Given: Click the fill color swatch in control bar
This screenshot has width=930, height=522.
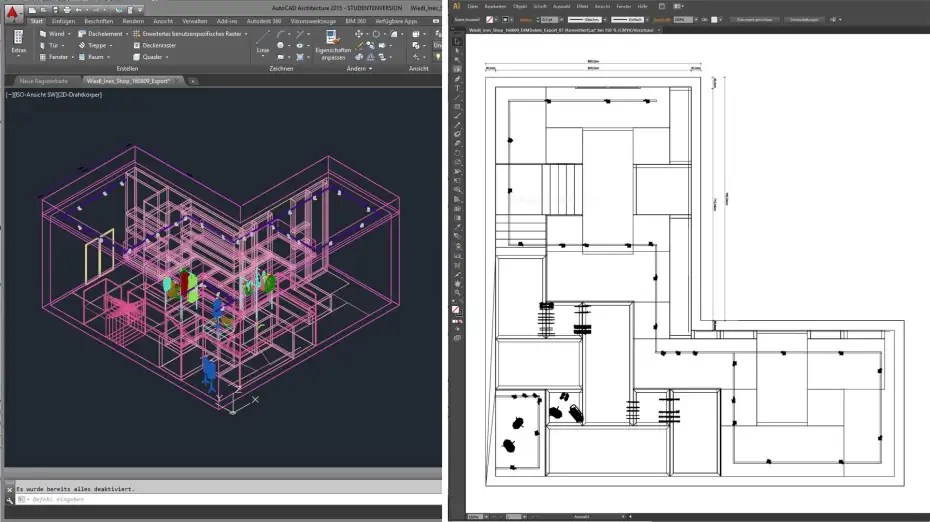Looking at the screenshot, I should click(x=491, y=19).
